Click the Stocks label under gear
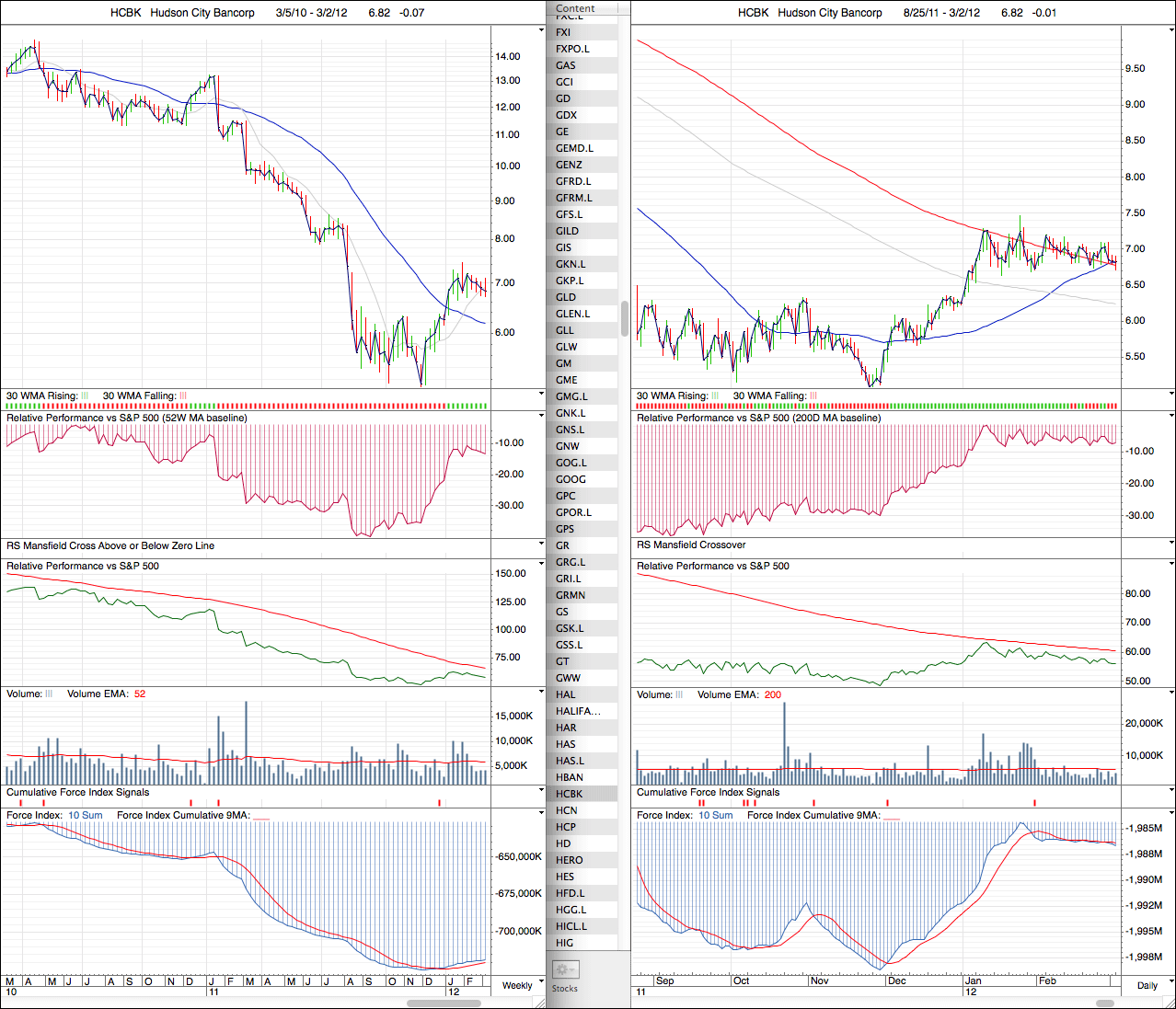 click(564, 989)
